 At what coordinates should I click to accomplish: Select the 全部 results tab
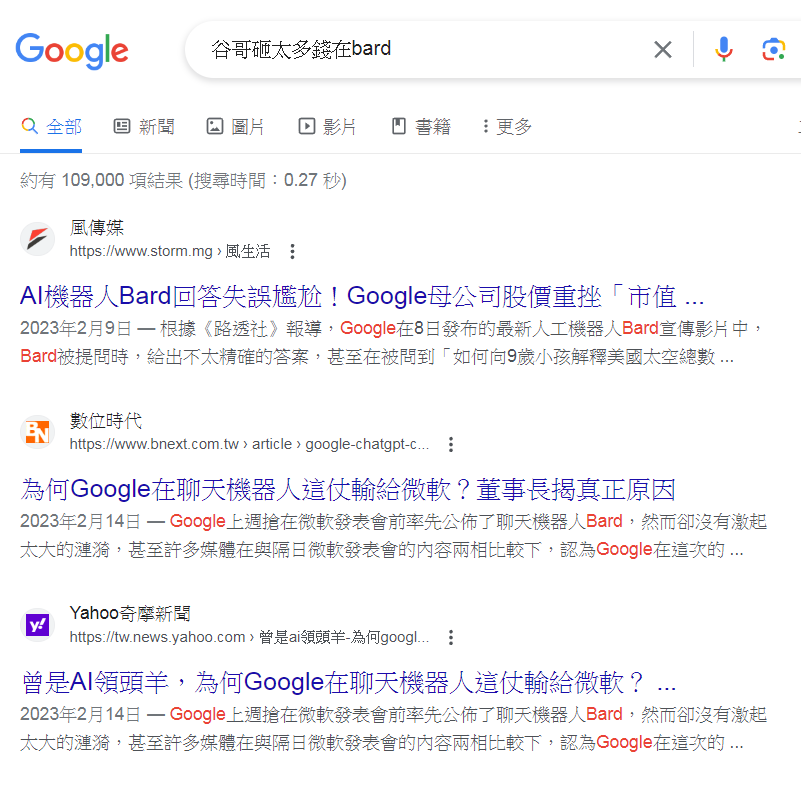click(x=51, y=127)
